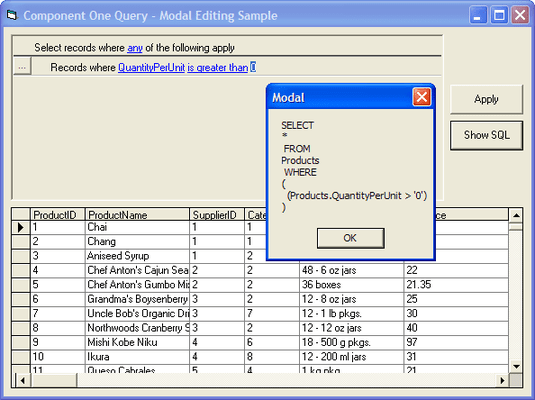Change the QuantityPerUnit field link
This screenshot has height=400, width=535.
[x=151, y=68]
